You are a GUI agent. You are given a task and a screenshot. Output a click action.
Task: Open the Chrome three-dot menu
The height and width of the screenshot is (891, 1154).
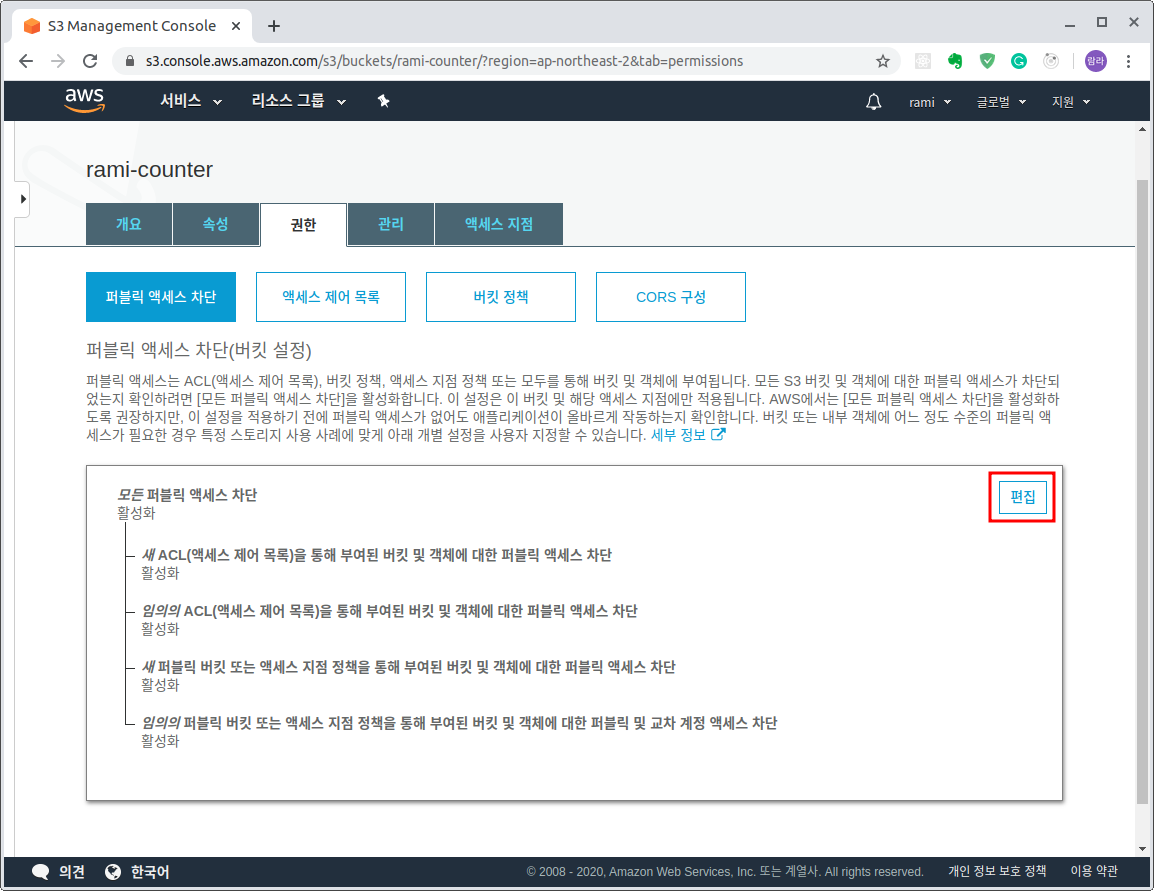[x=1128, y=61]
